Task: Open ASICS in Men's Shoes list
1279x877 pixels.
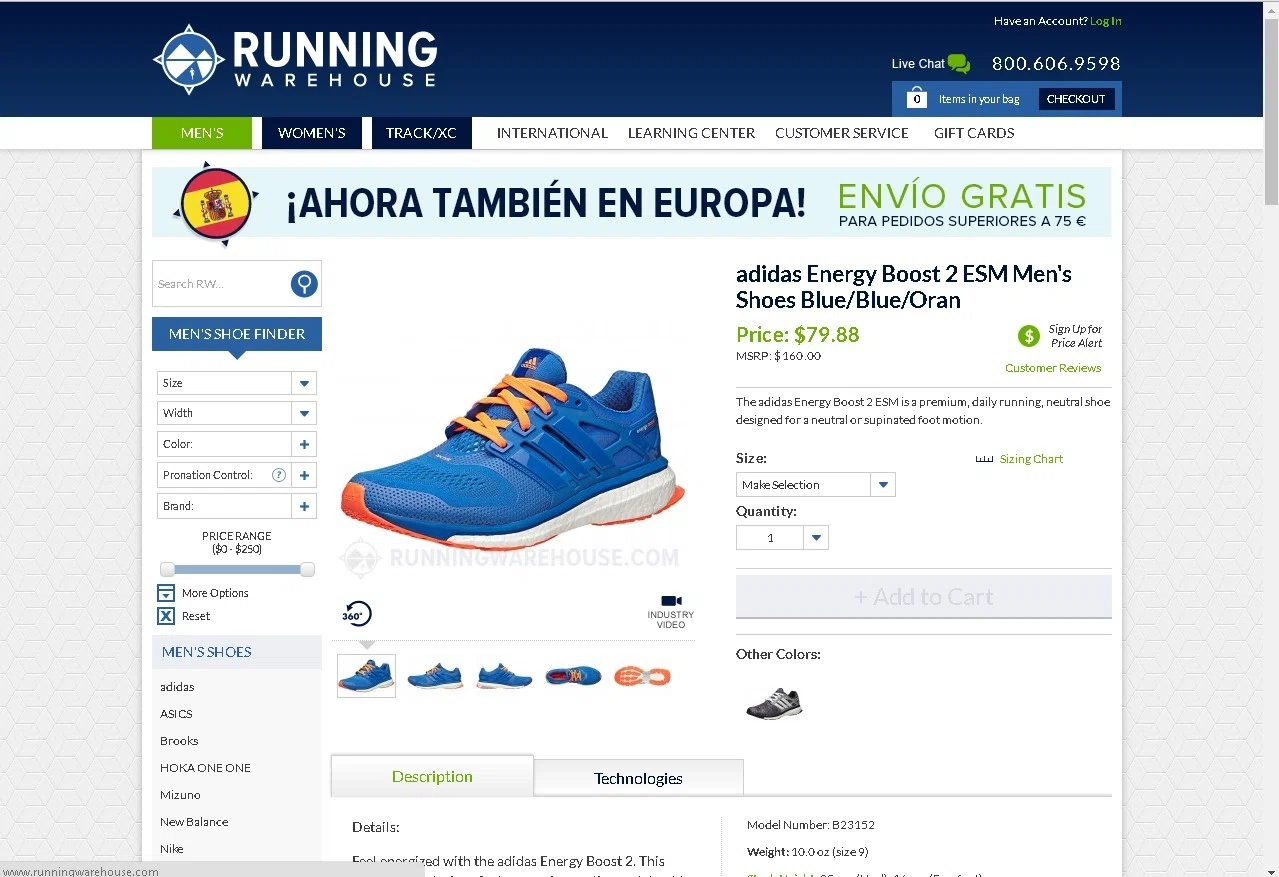Action: (x=176, y=714)
